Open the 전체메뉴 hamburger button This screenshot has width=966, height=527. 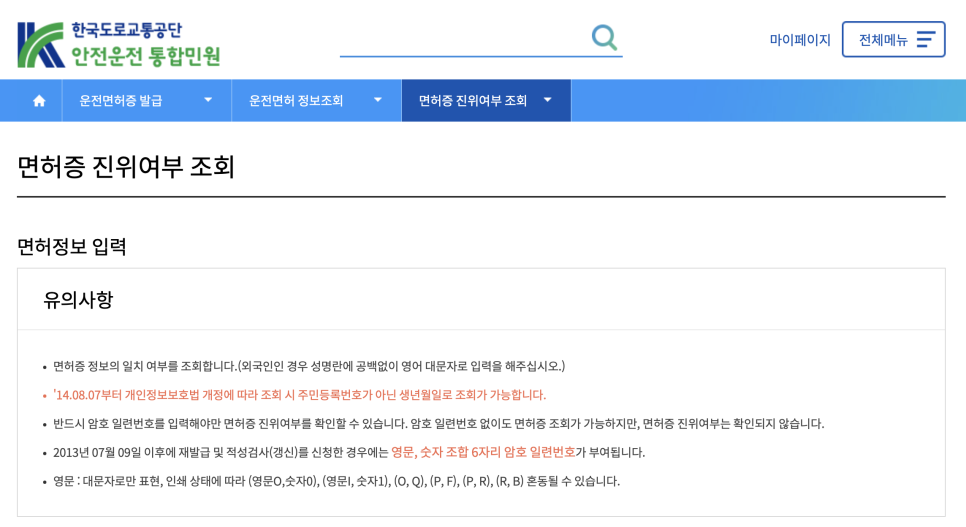(893, 39)
